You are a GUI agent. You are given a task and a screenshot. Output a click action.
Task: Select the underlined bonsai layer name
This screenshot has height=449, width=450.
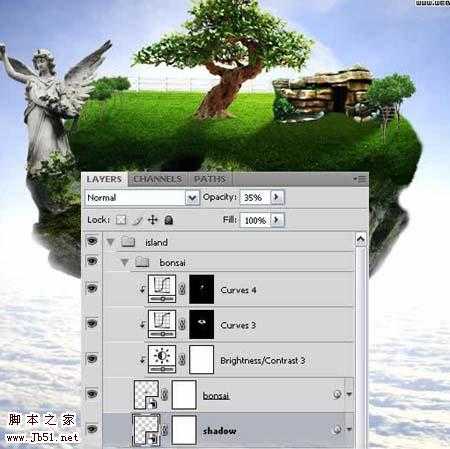(216, 396)
